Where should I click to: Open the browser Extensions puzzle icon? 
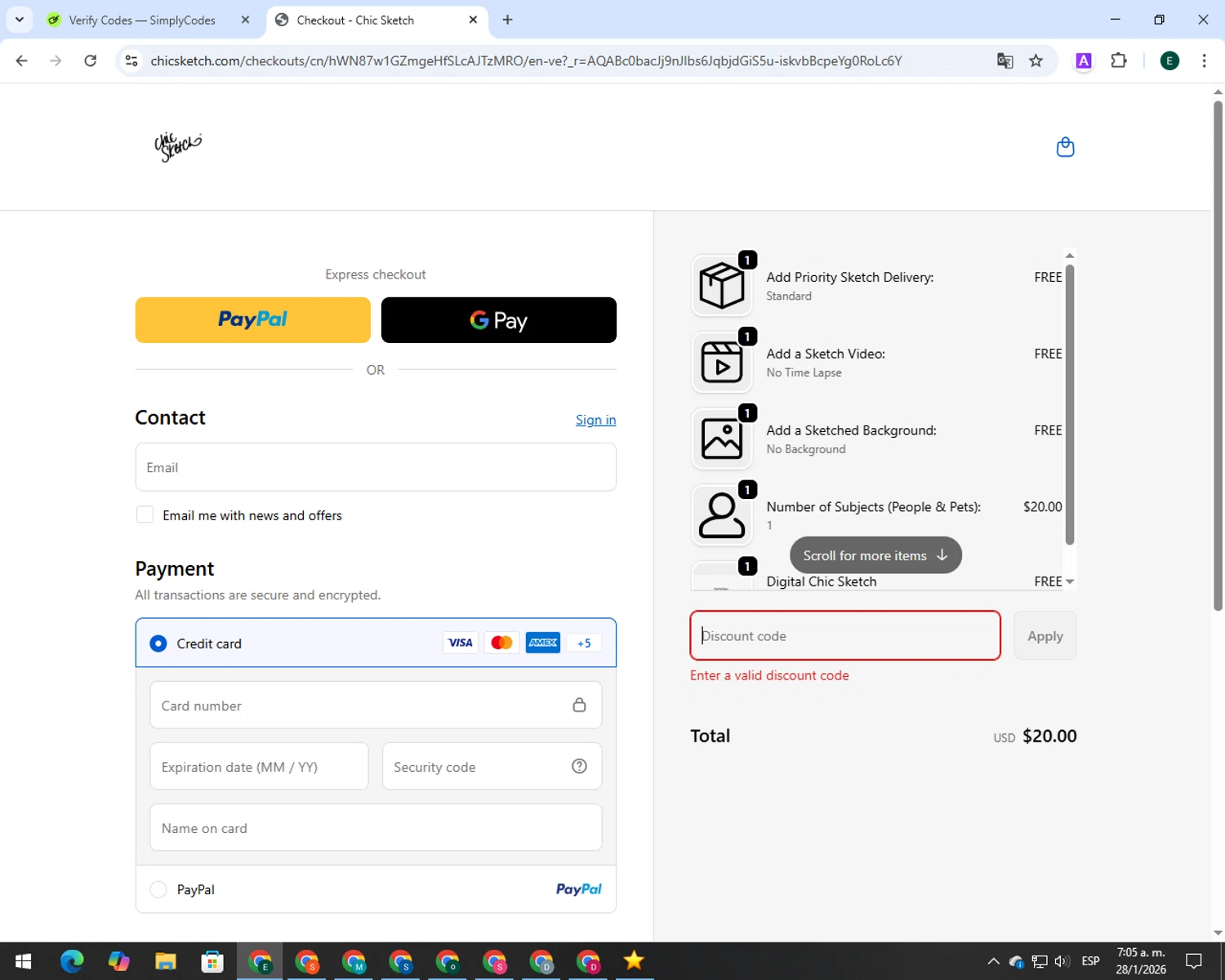[x=1119, y=60]
